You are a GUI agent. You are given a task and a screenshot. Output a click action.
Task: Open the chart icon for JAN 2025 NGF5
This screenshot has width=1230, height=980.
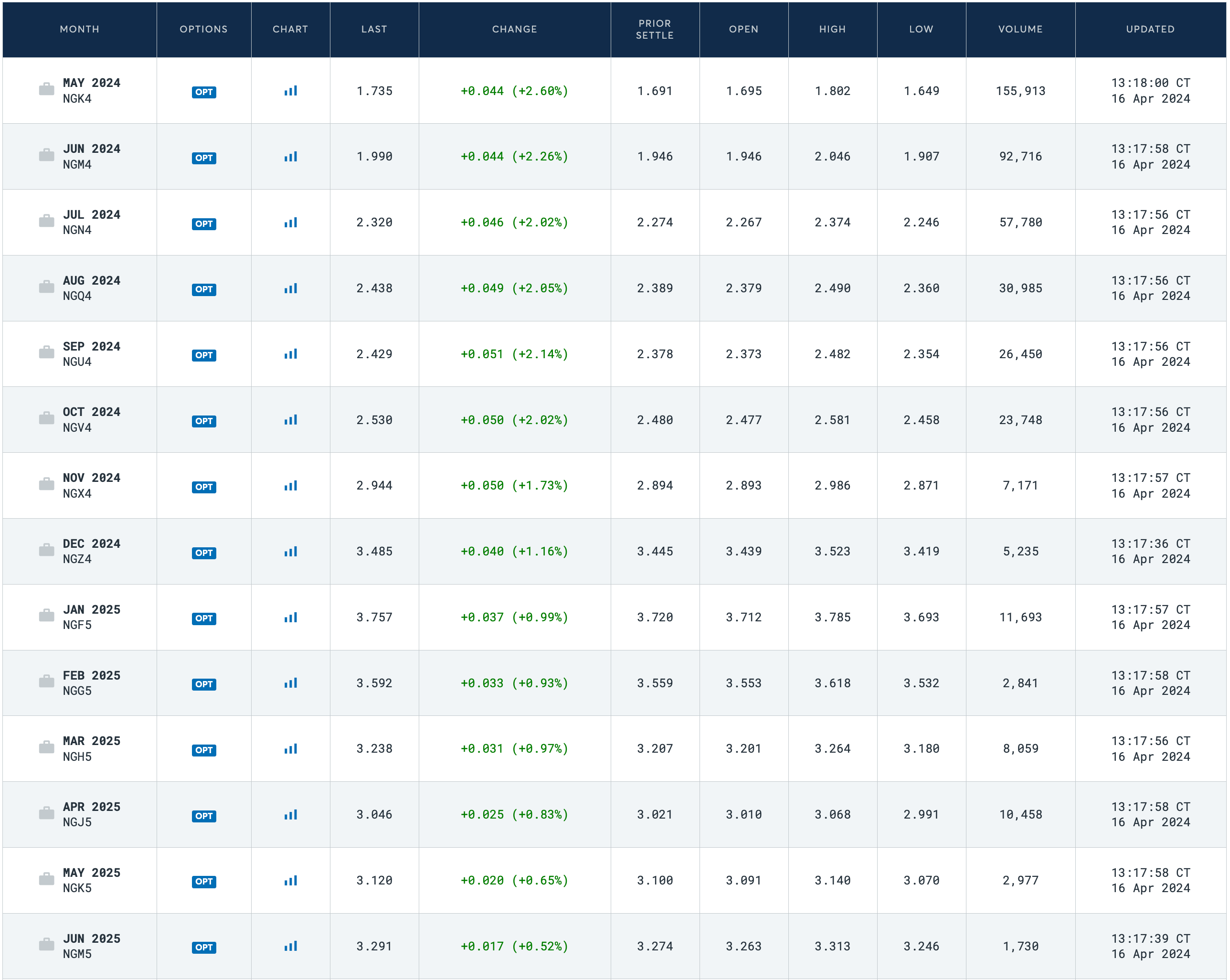coord(290,617)
